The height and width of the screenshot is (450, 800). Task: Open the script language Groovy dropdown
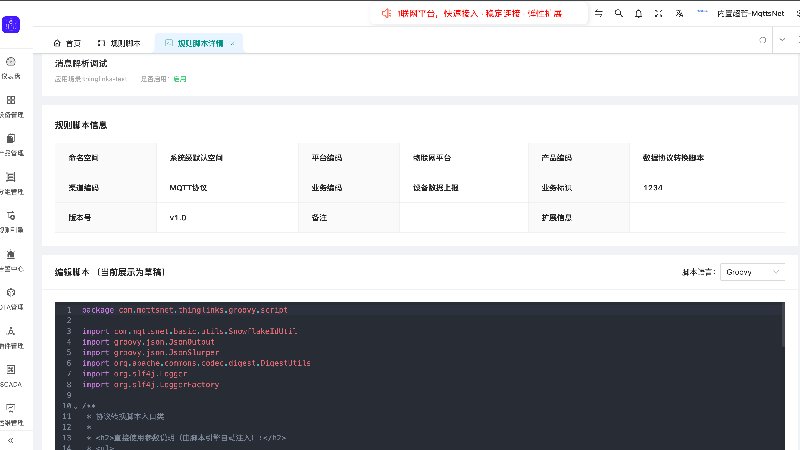click(x=753, y=272)
